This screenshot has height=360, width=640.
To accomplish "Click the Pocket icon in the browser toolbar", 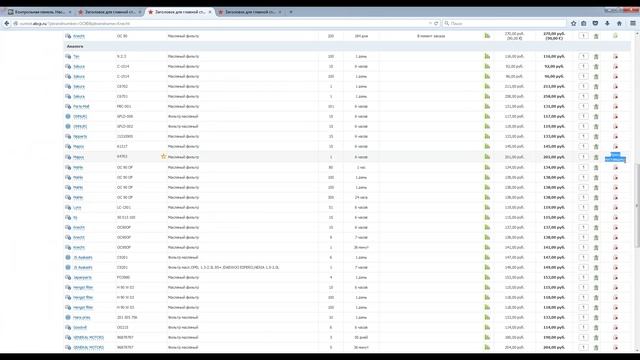I will pos(596,24).
